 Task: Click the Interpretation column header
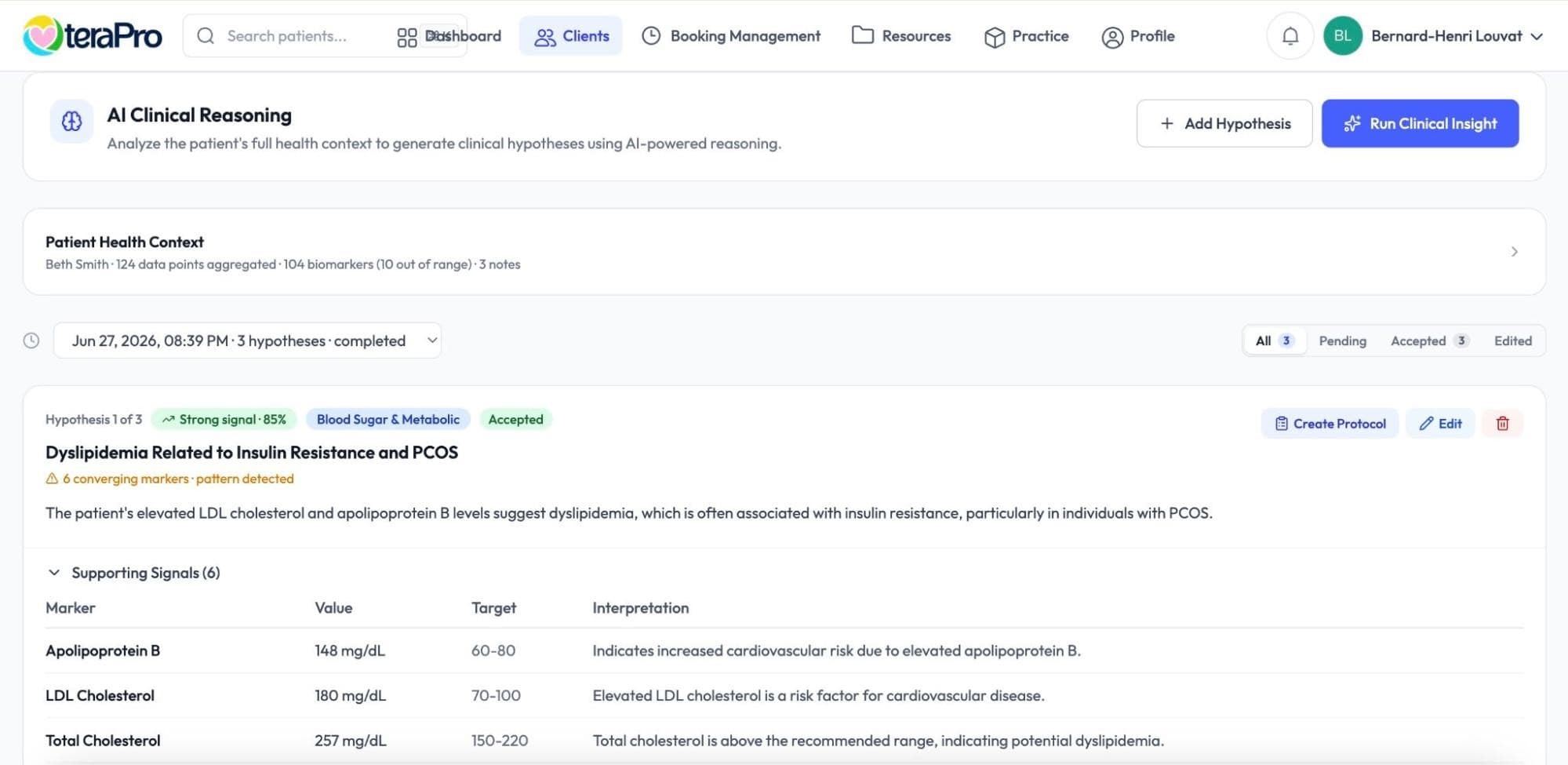[x=641, y=608]
